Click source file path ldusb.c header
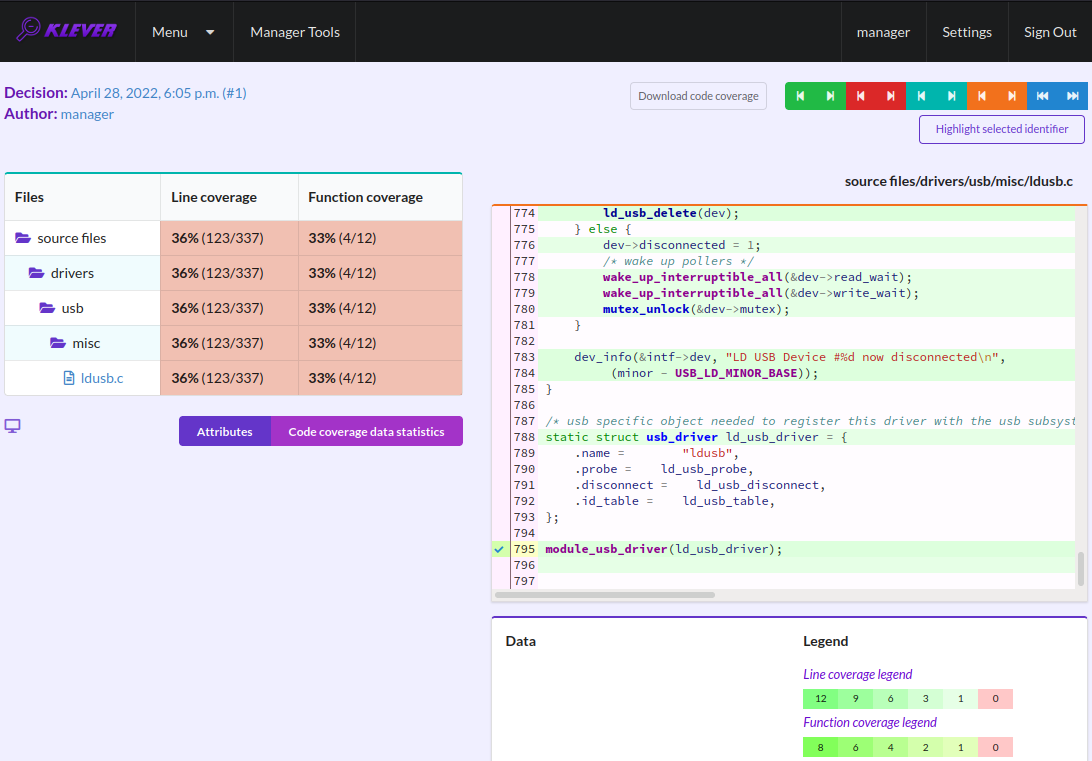 pyautogui.click(x=958, y=182)
